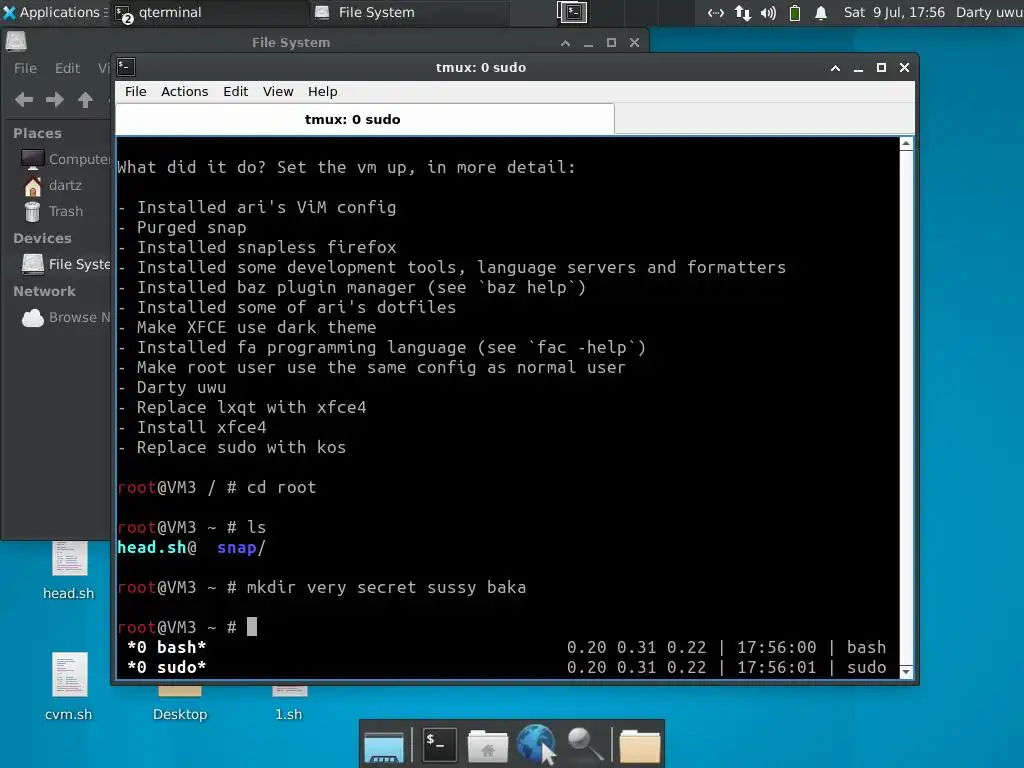The image size is (1024, 768).
Task: Roll up the tmux terminal window
Action: (x=835, y=68)
